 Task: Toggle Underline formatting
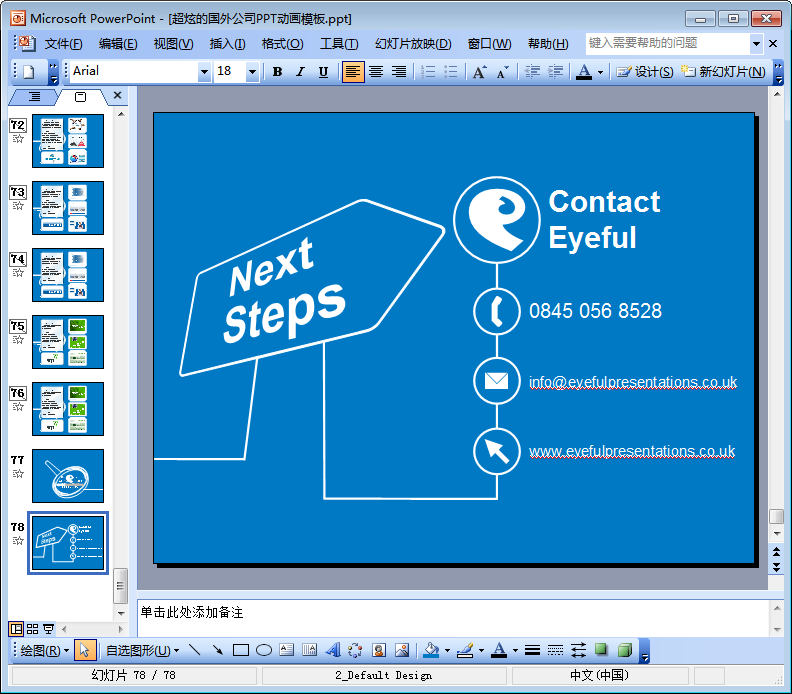click(x=323, y=72)
